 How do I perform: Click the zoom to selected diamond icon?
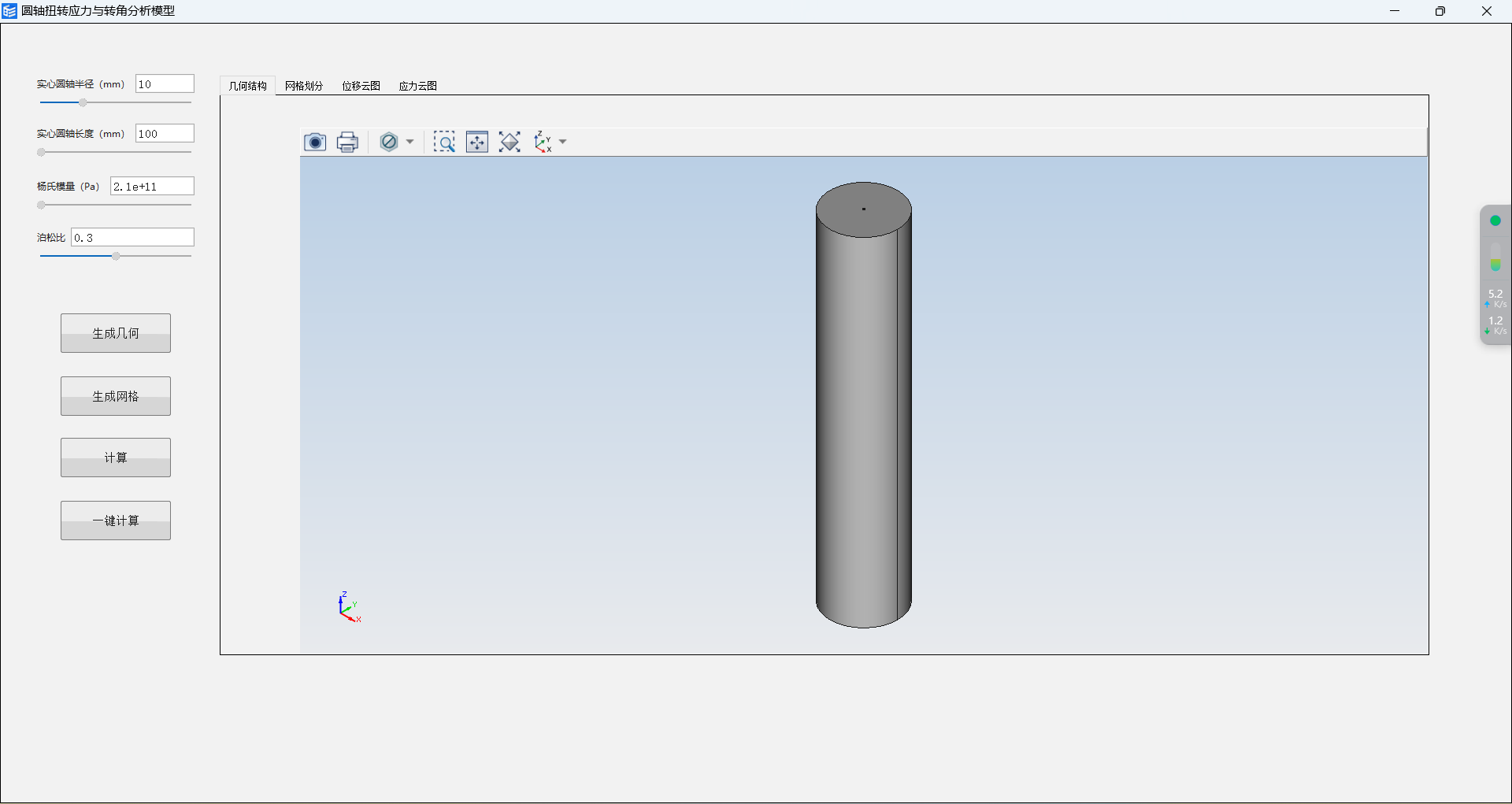click(510, 142)
